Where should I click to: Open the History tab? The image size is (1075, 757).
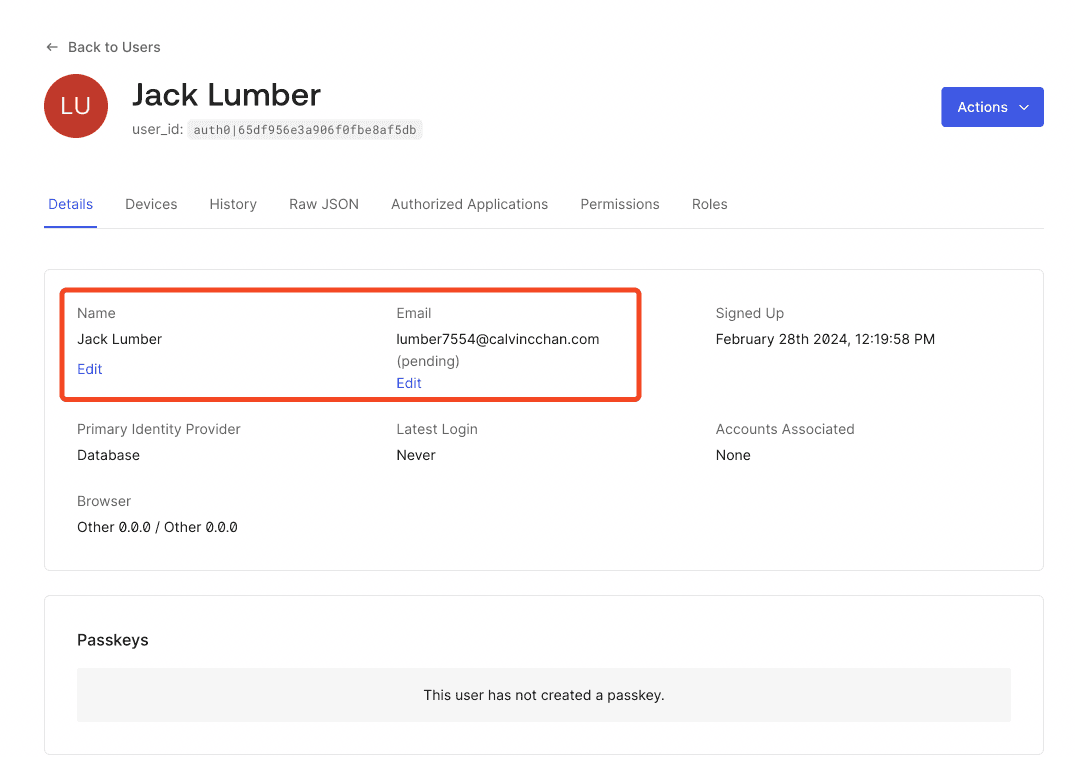233,204
